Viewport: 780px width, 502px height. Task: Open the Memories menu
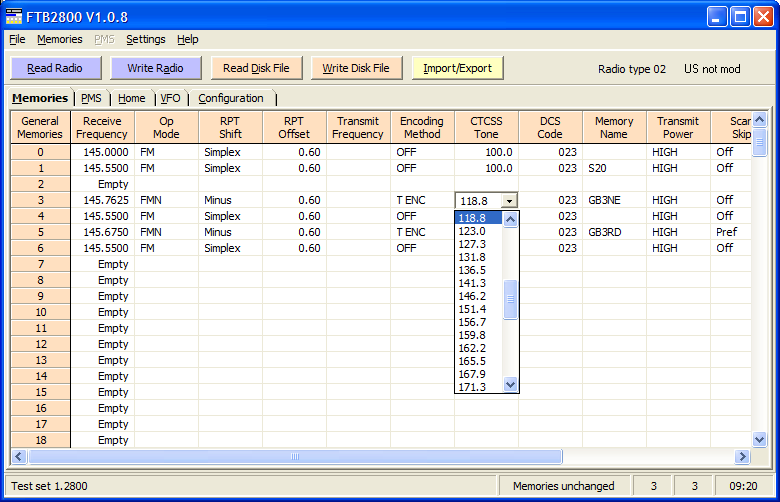coord(60,39)
